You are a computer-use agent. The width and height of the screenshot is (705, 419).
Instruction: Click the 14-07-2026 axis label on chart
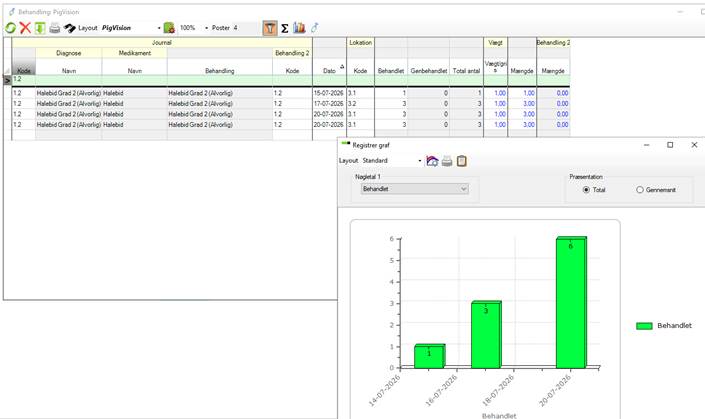385,390
